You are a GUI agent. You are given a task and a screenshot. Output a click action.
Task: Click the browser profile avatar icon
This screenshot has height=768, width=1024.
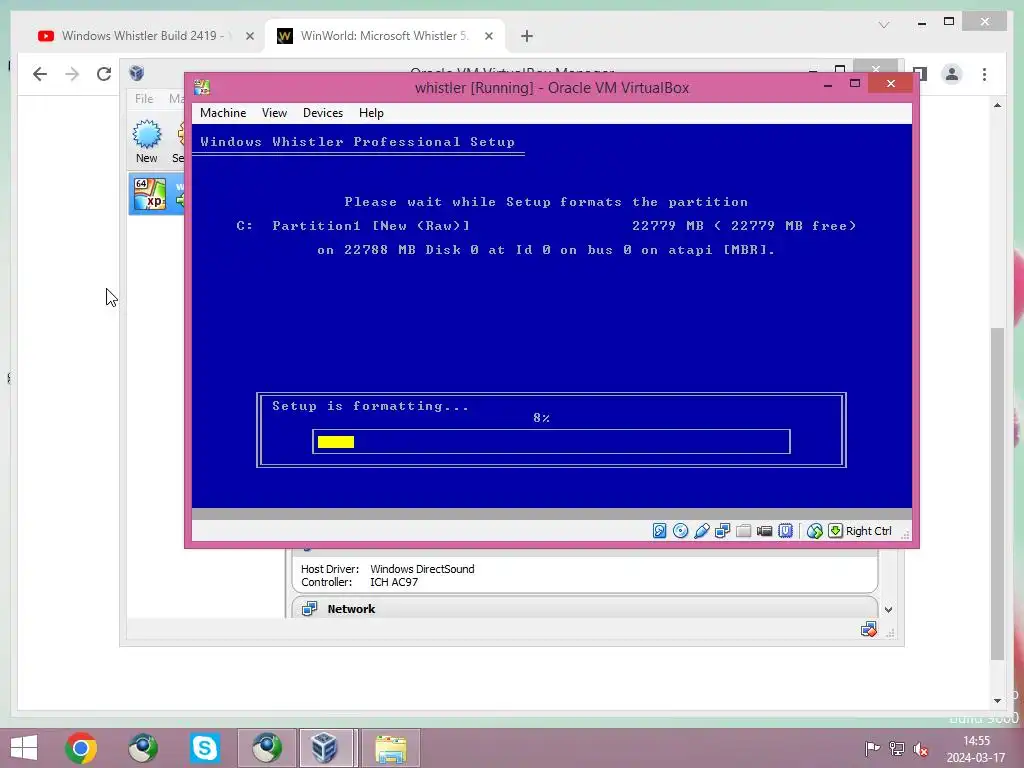[952, 74]
